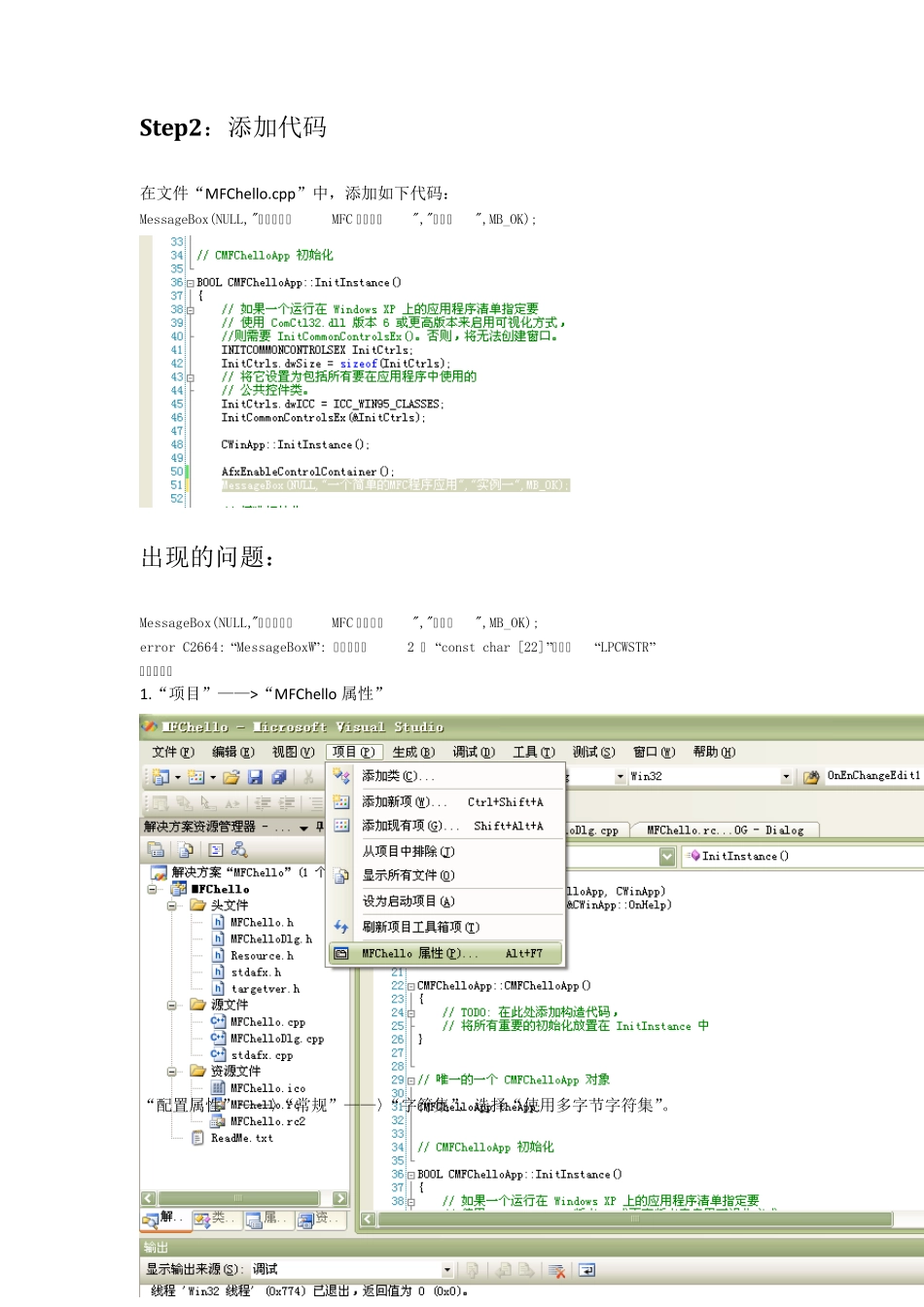This screenshot has width=924, height=1307.
Task: Click the Save All toolbar icon
Action: click(279, 777)
